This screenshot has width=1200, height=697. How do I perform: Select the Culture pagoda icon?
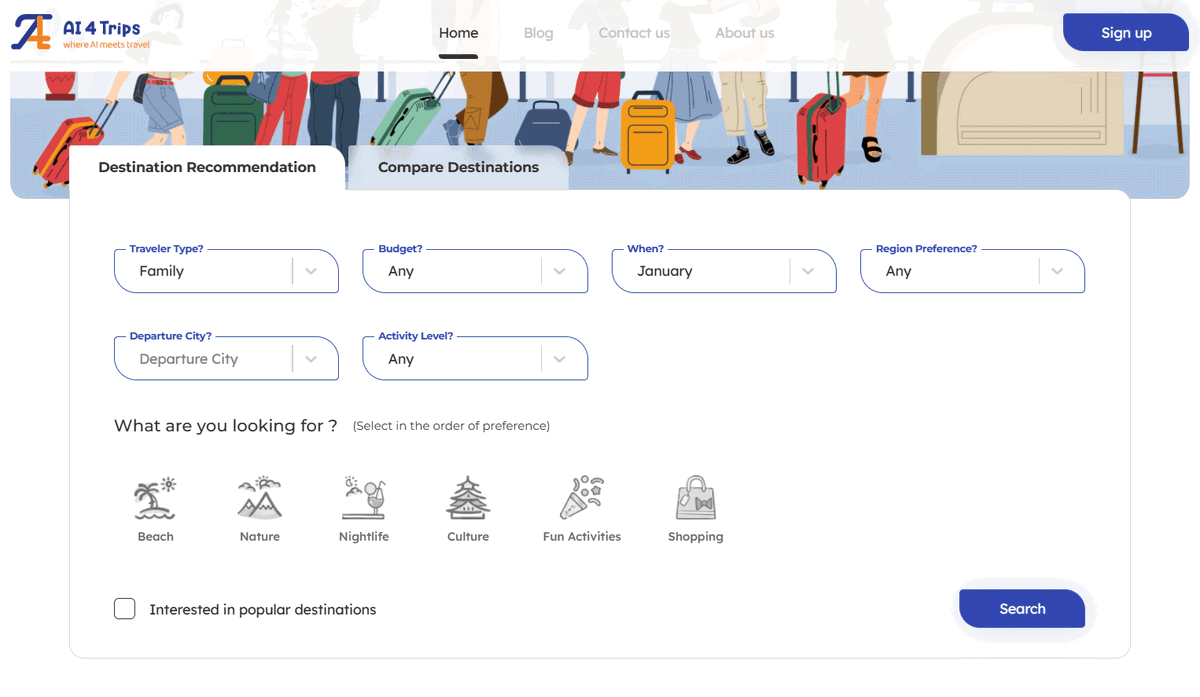[468, 498]
